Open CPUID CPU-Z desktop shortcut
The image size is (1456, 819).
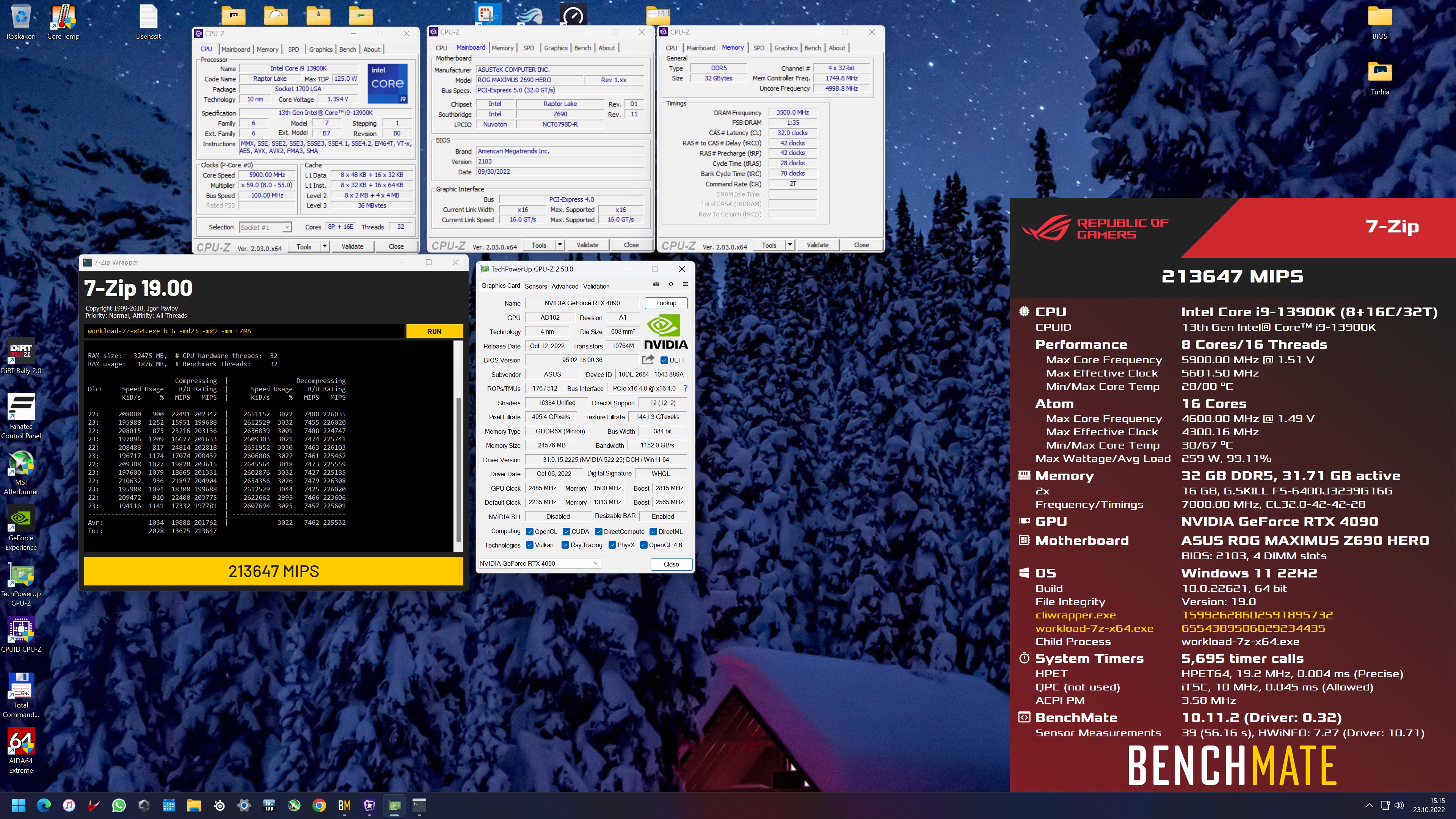21,635
